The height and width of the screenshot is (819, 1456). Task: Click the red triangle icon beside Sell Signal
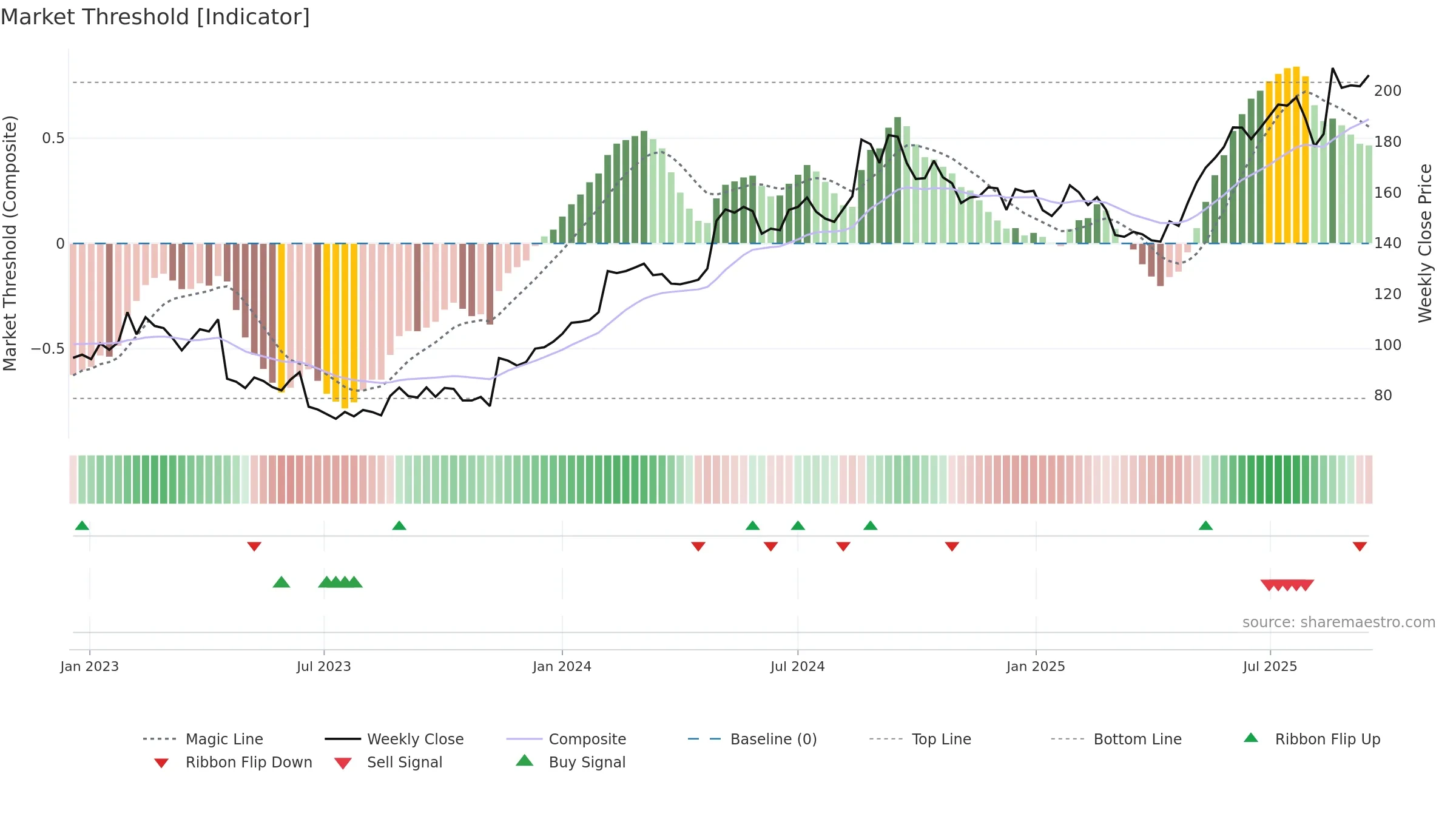click(x=343, y=763)
